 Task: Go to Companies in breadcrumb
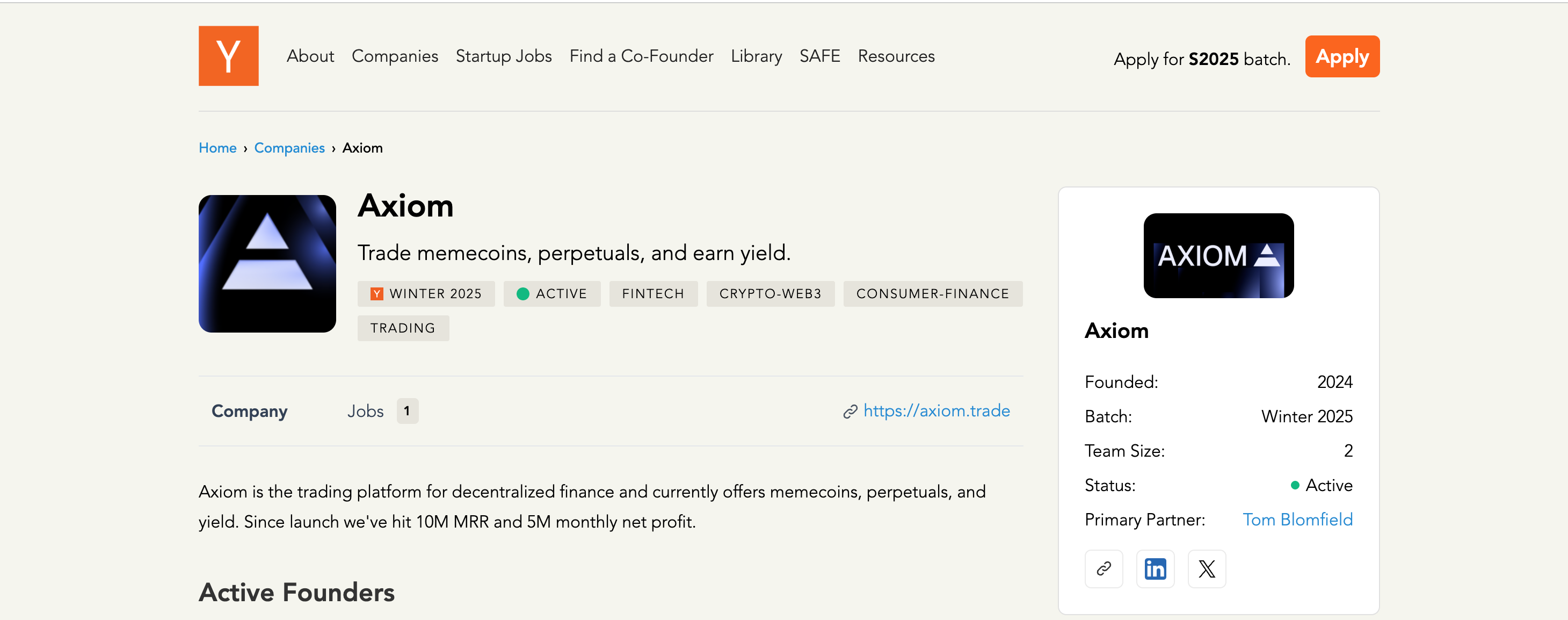(289, 148)
